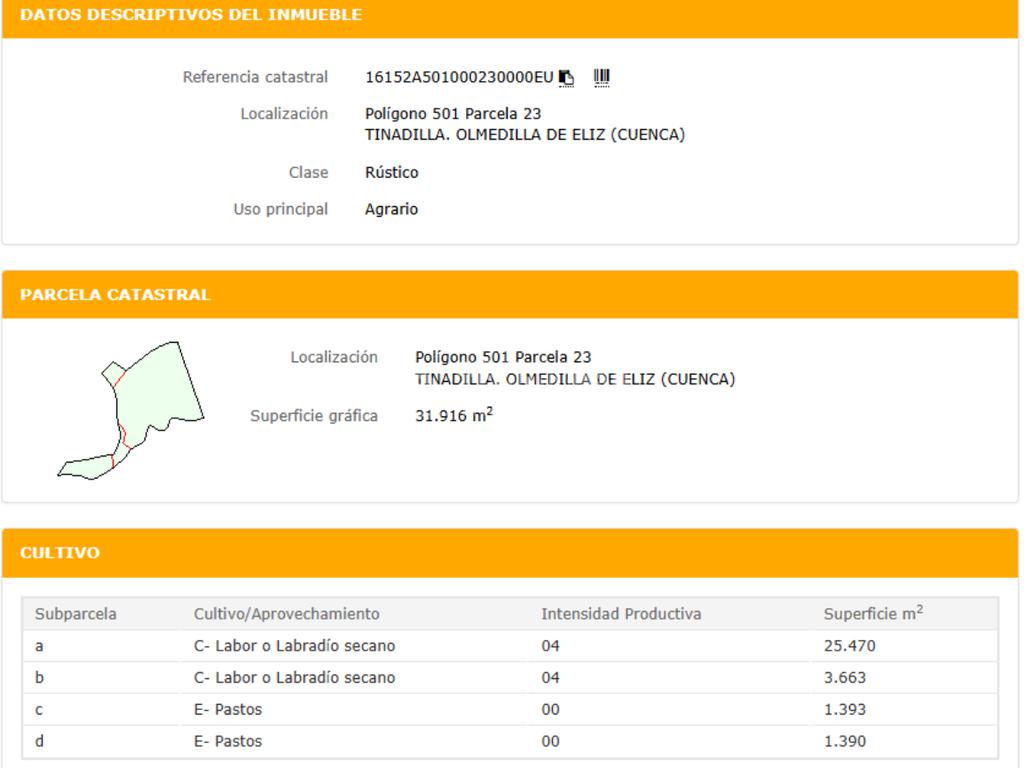Viewport: 1024px width, 768px height.
Task: Collapse the 'Parcela catastral' section header
Action: coord(115,295)
